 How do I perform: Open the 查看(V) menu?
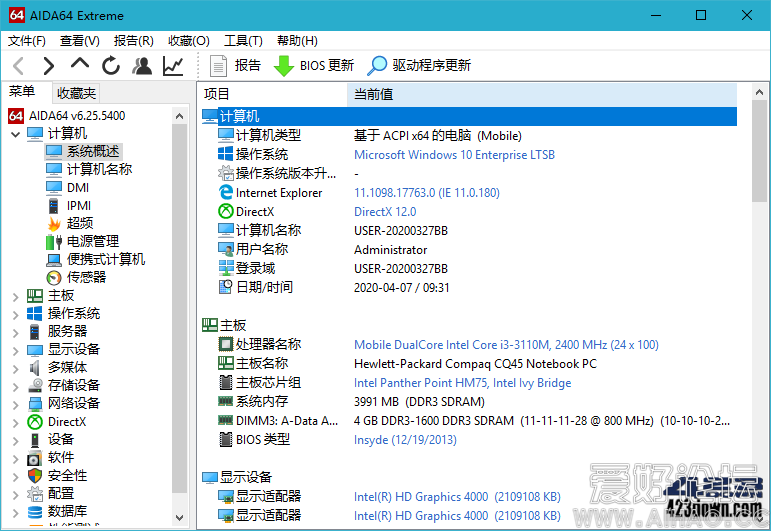[80, 41]
